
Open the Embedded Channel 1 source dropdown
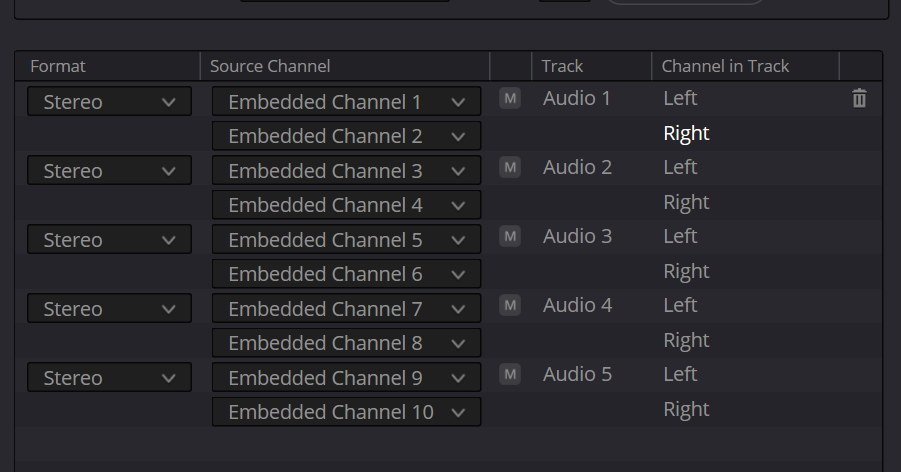click(346, 102)
